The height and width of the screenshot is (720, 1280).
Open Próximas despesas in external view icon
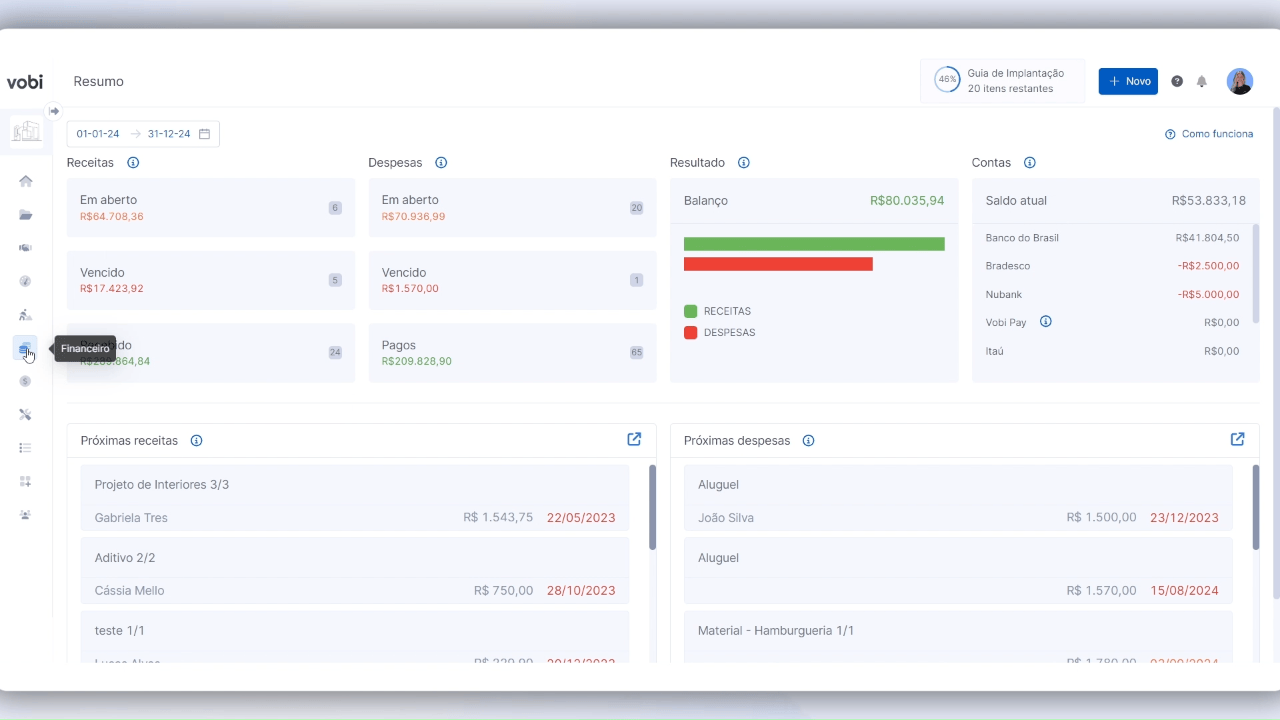click(1238, 439)
